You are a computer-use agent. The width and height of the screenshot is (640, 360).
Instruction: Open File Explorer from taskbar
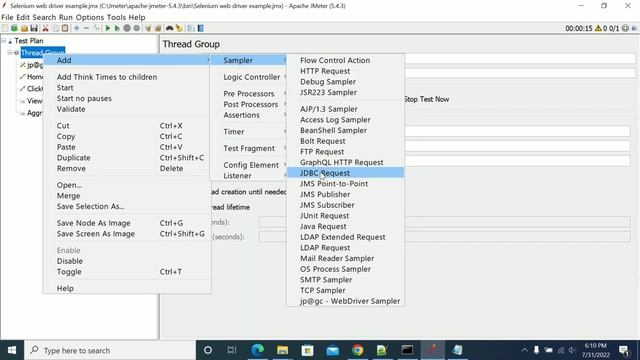pyautogui.click(x=282, y=350)
